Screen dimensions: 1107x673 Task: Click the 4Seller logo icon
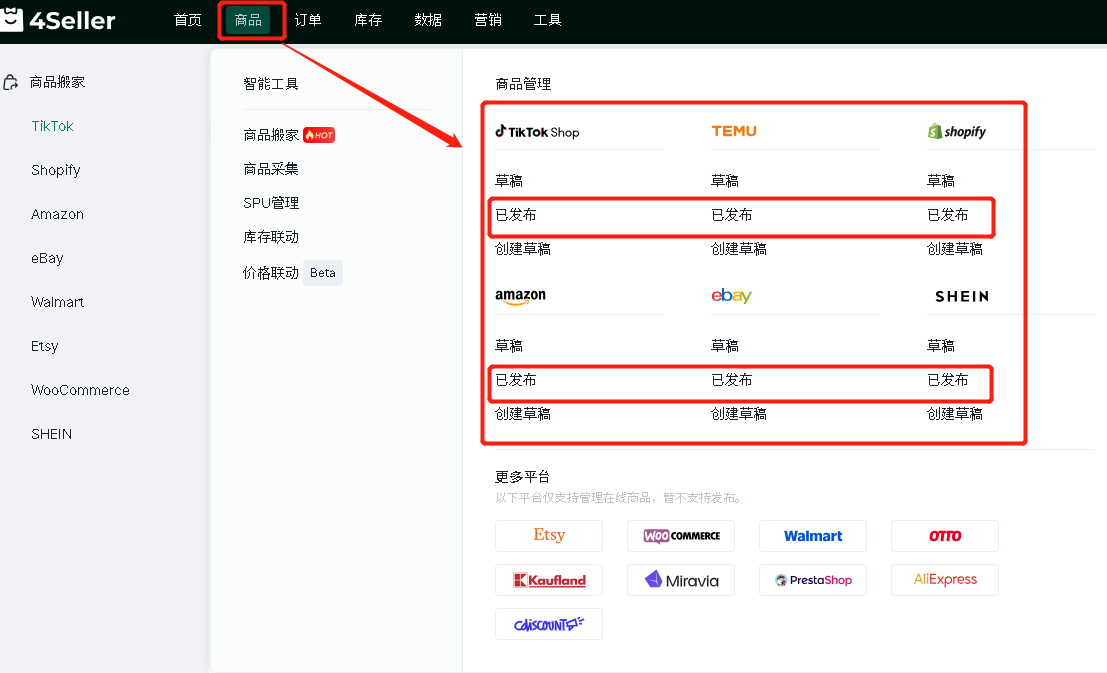click(x=11, y=19)
